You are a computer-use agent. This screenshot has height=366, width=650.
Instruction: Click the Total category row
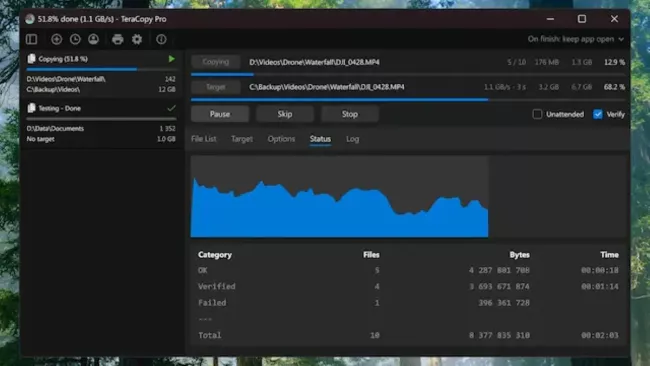tap(408, 335)
